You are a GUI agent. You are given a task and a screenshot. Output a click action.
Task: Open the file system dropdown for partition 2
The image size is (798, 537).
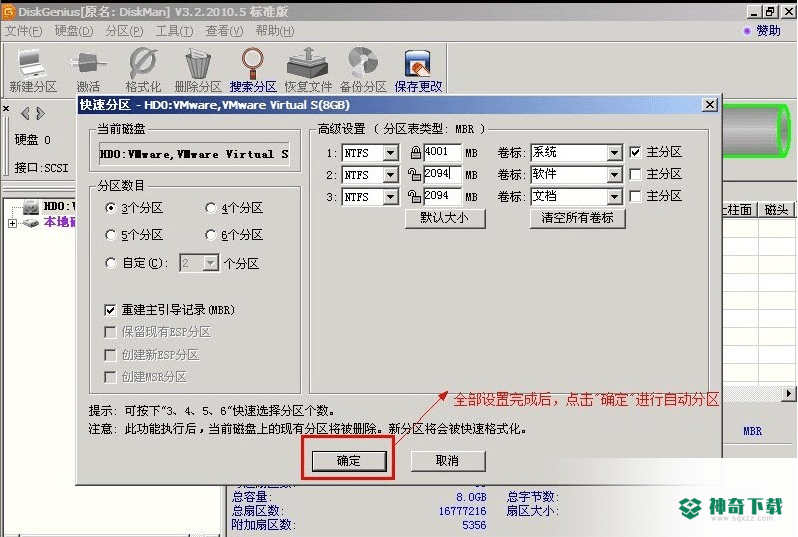point(390,175)
